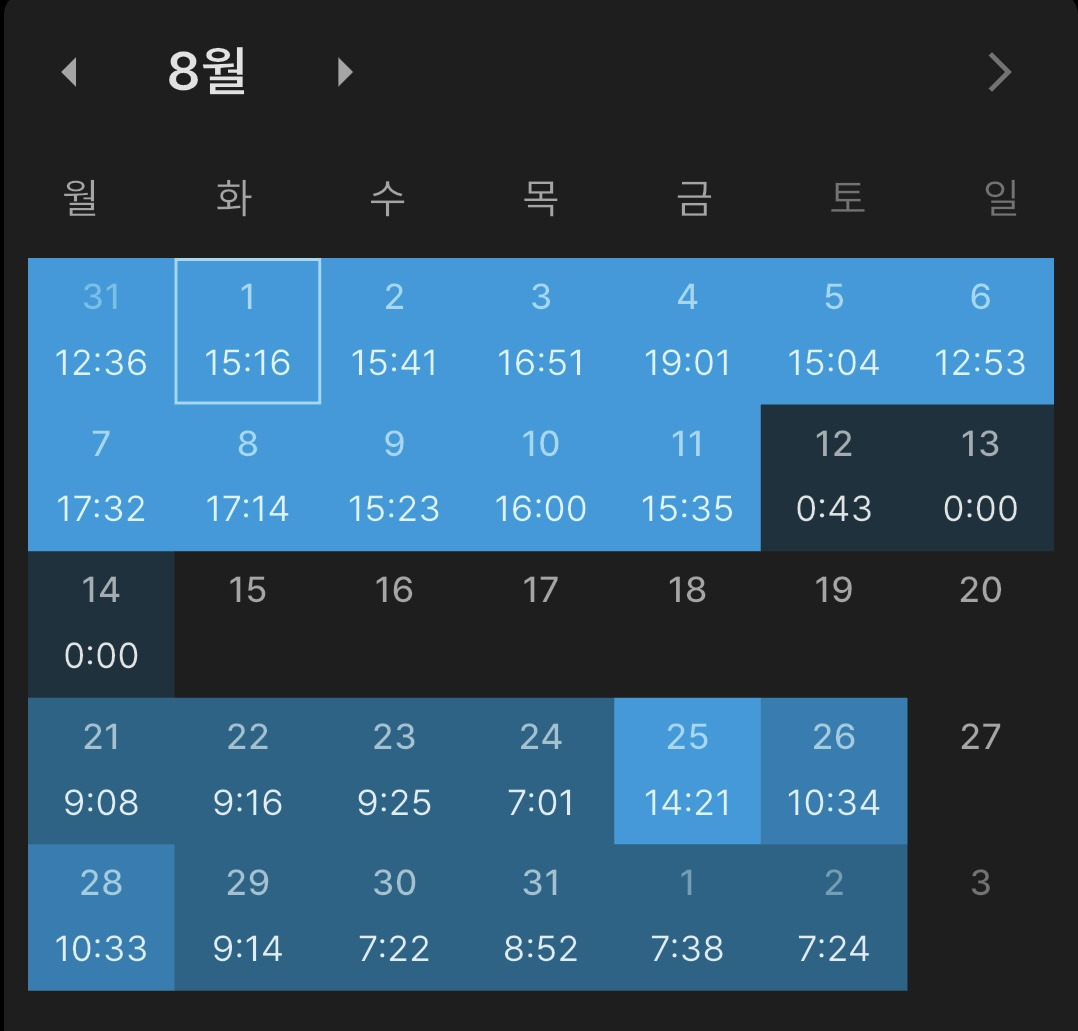
Task: Select the greyed July 31 cell with 12:36
Action: coord(101,331)
